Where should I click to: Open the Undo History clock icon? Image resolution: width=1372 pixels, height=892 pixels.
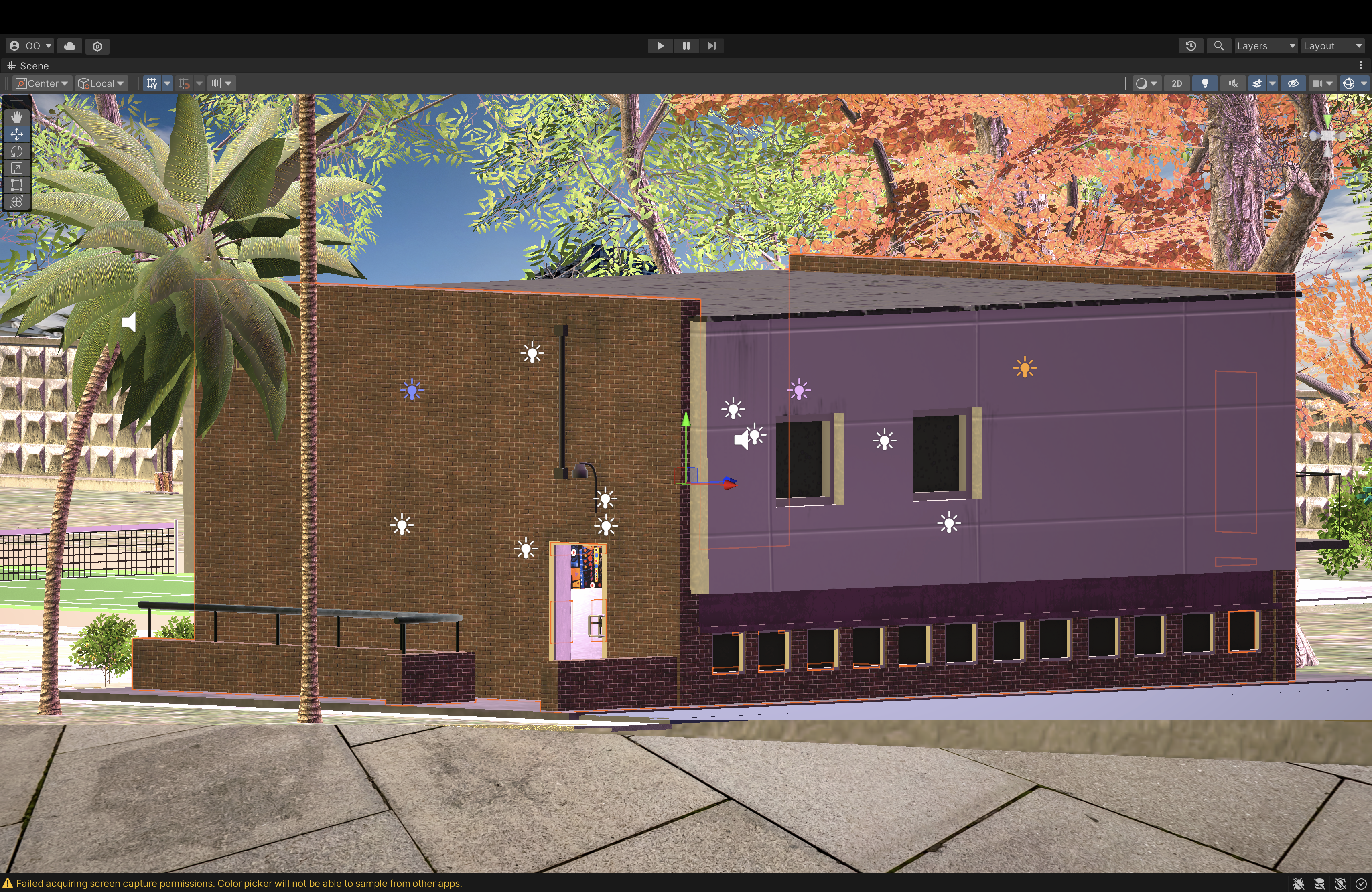pyautogui.click(x=1190, y=45)
